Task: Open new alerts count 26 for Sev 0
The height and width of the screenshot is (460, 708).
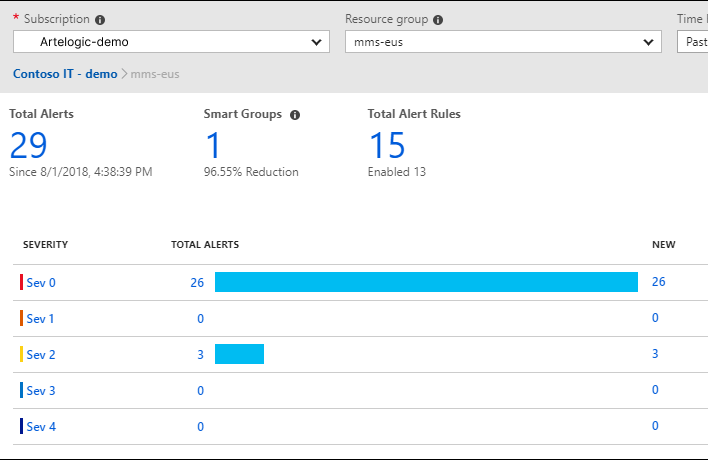Action: click(658, 282)
